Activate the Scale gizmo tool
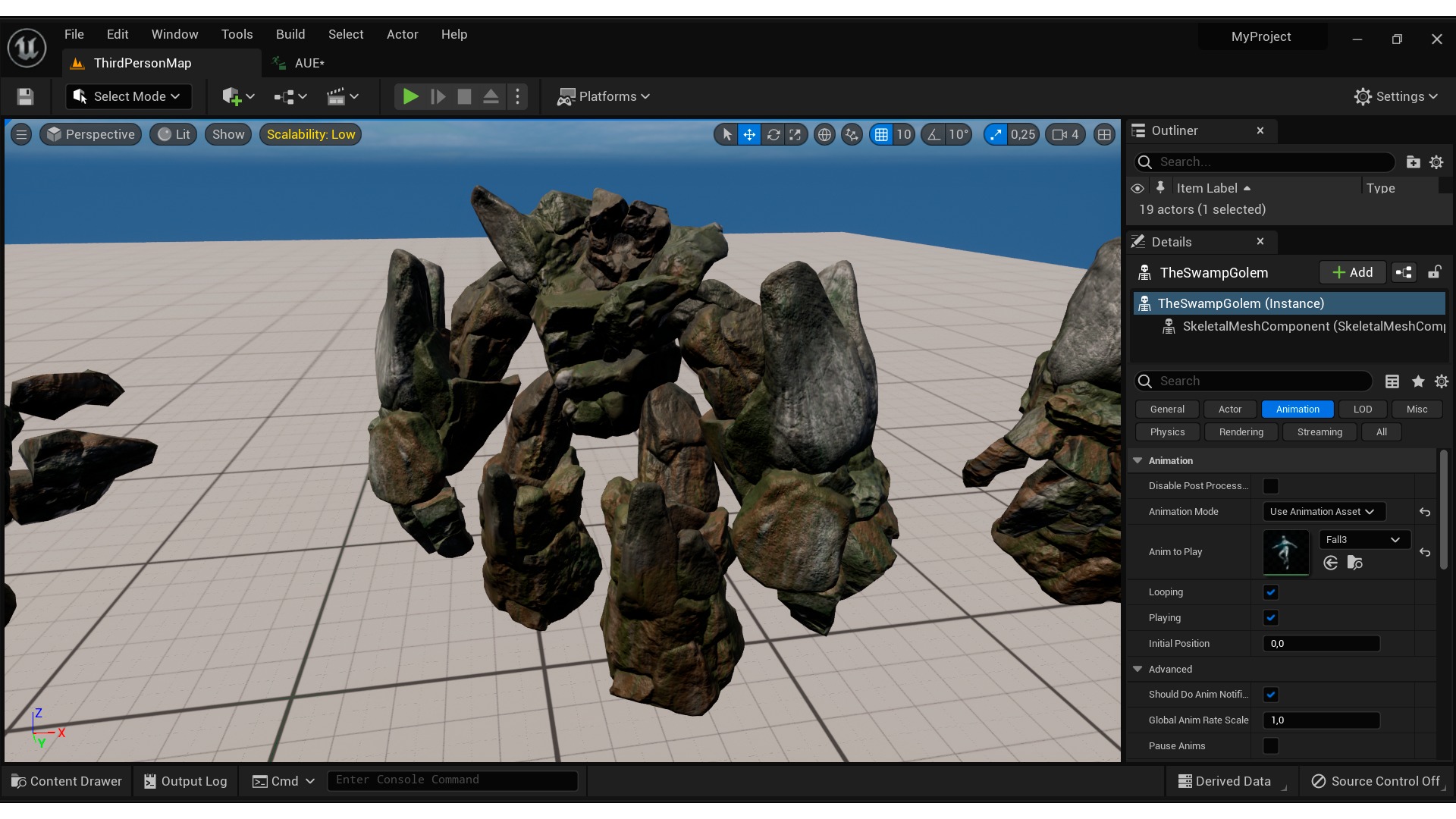1456x819 pixels. tap(795, 134)
